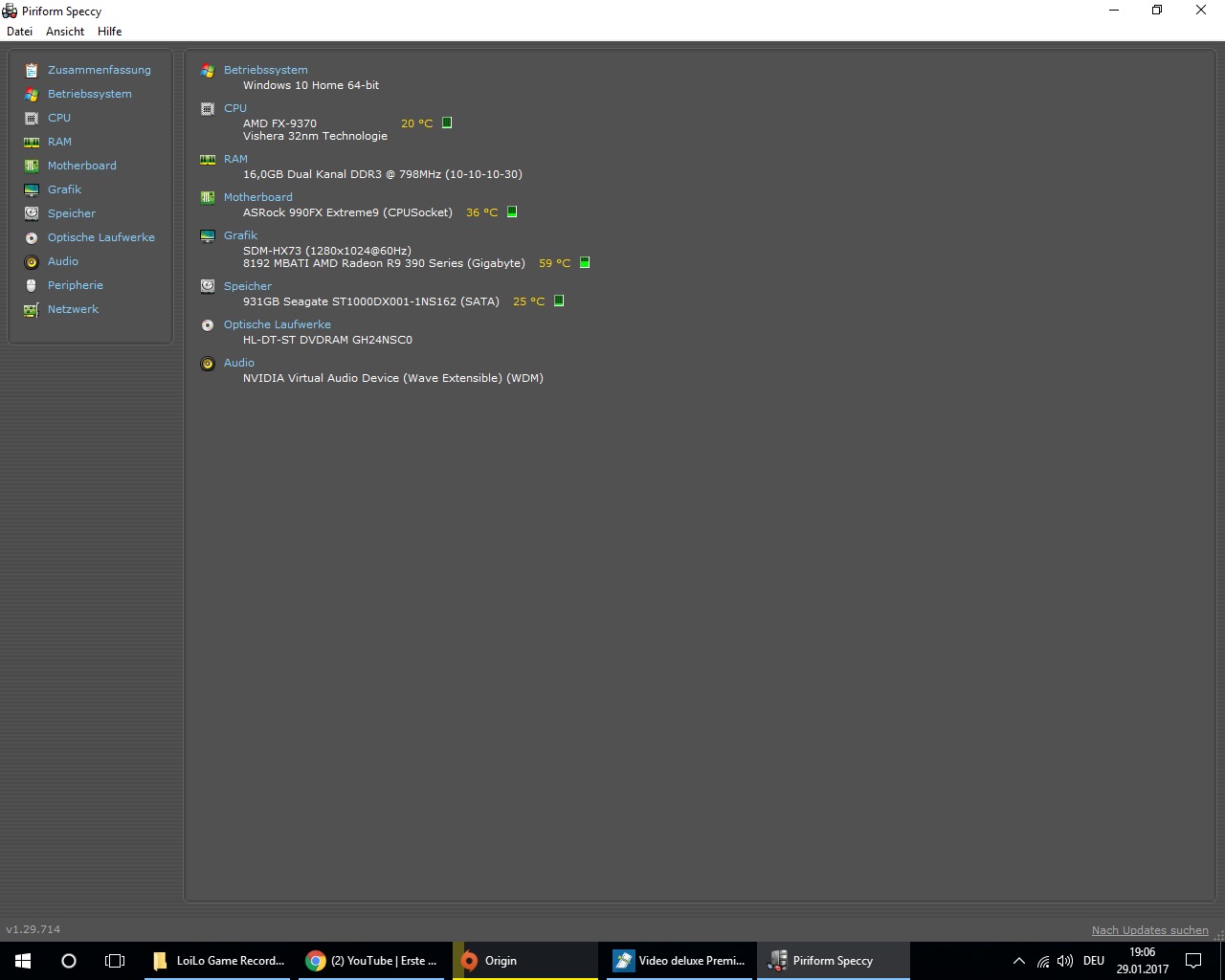Open the Ansicht menu
This screenshot has height=980, width=1225.
coord(65,32)
